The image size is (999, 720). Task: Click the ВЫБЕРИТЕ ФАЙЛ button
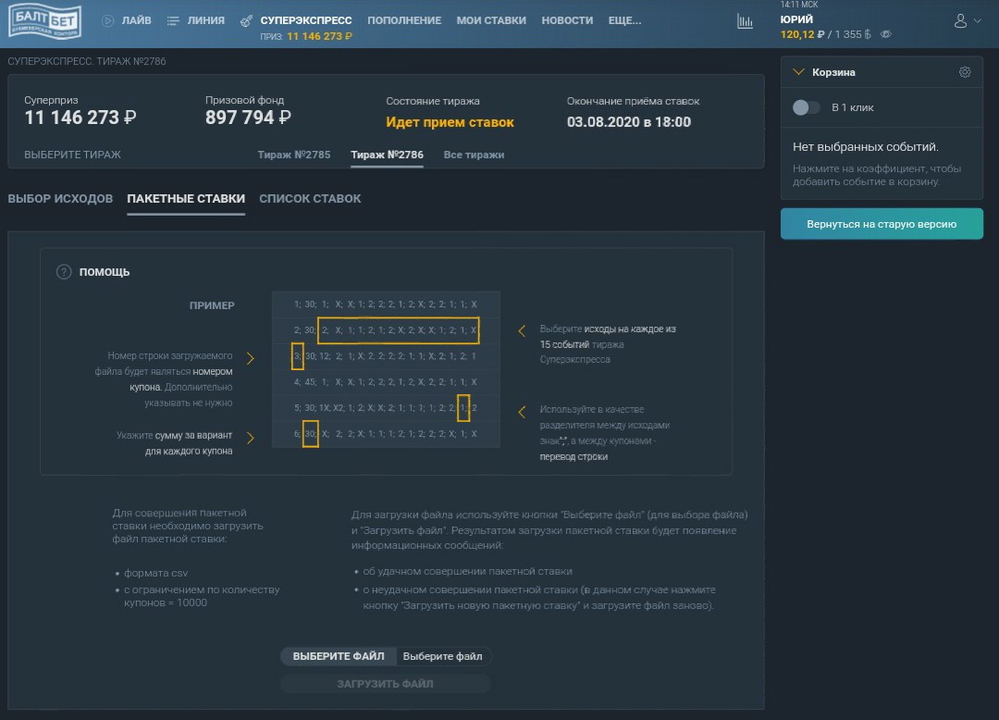[338, 656]
